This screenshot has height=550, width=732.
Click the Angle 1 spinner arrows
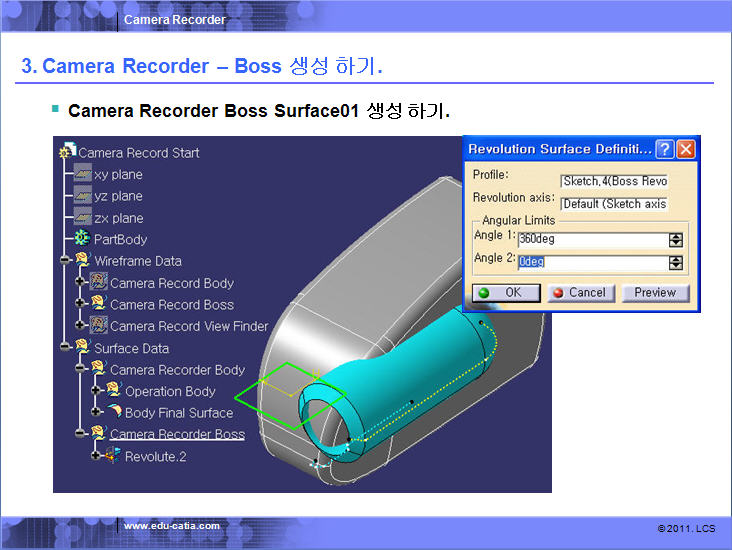pos(676,240)
